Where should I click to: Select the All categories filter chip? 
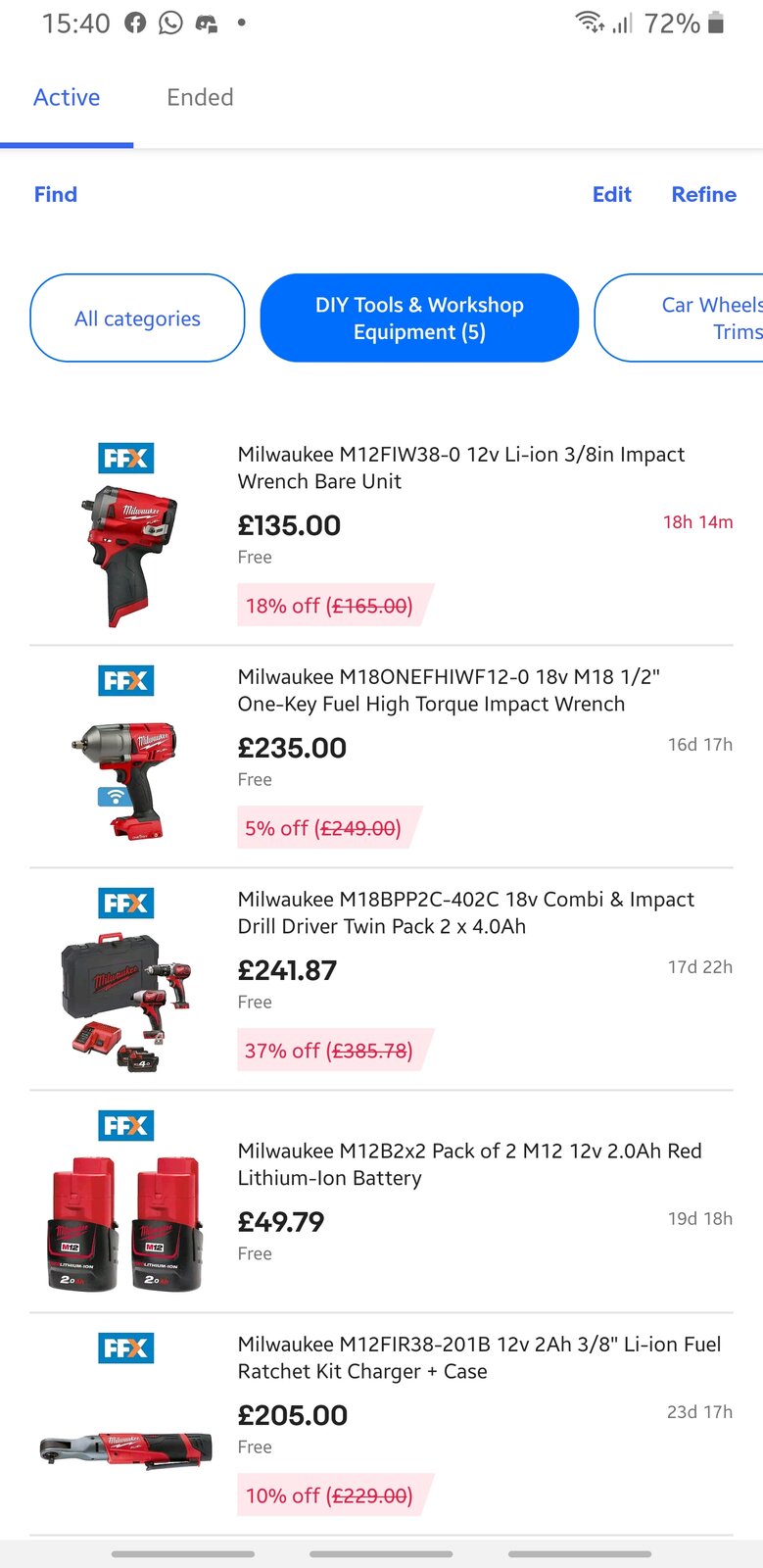pyautogui.click(x=137, y=318)
